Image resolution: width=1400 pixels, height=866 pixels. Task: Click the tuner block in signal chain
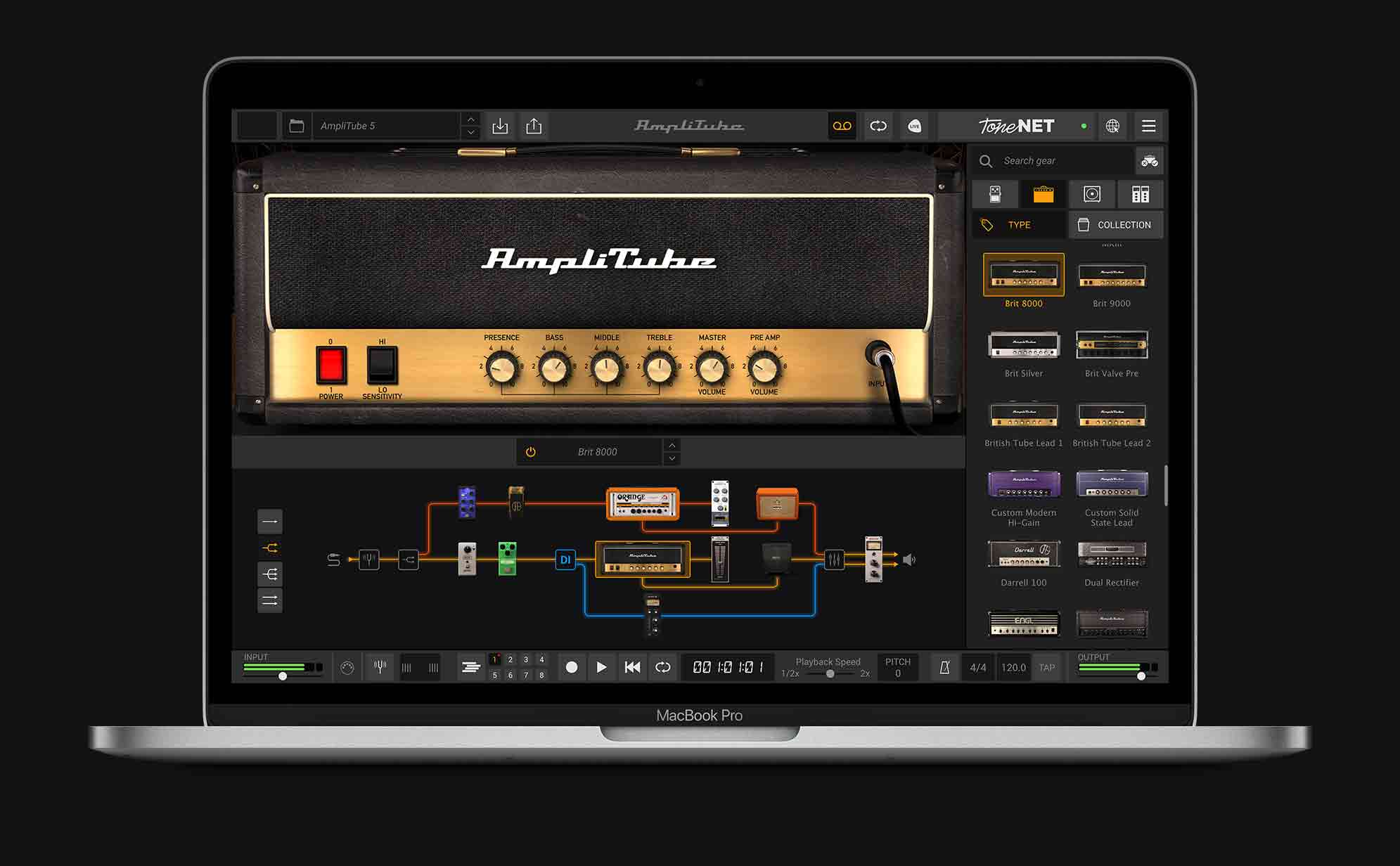click(x=369, y=560)
